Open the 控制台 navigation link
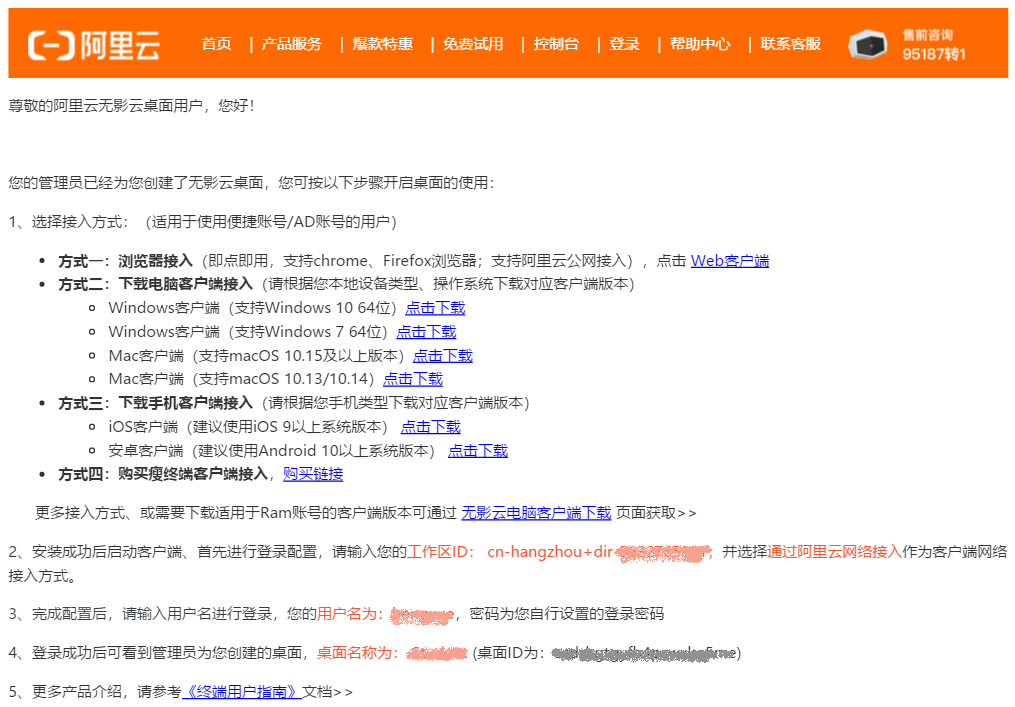 556,43
